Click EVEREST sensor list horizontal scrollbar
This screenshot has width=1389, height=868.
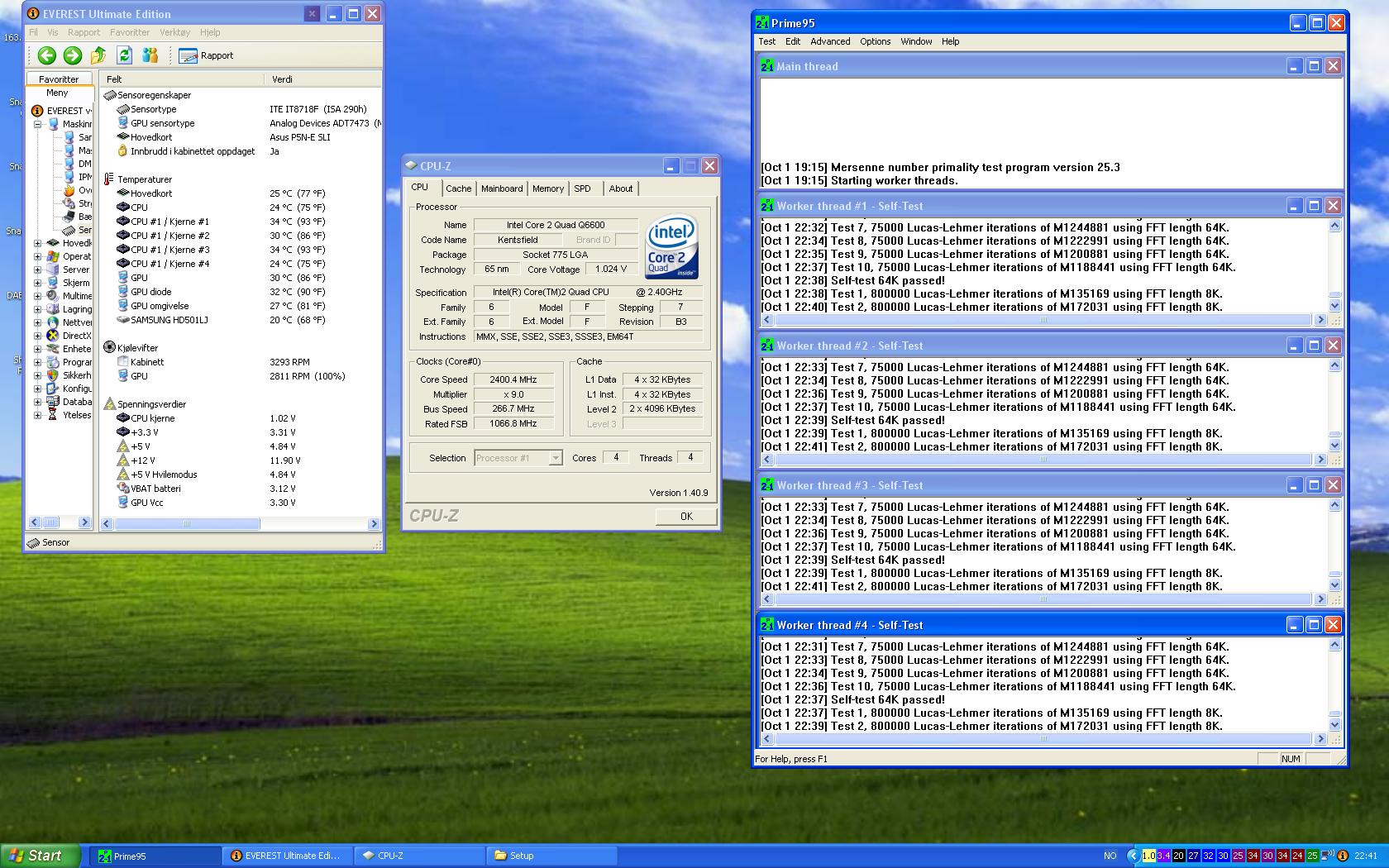click(240, 523)
